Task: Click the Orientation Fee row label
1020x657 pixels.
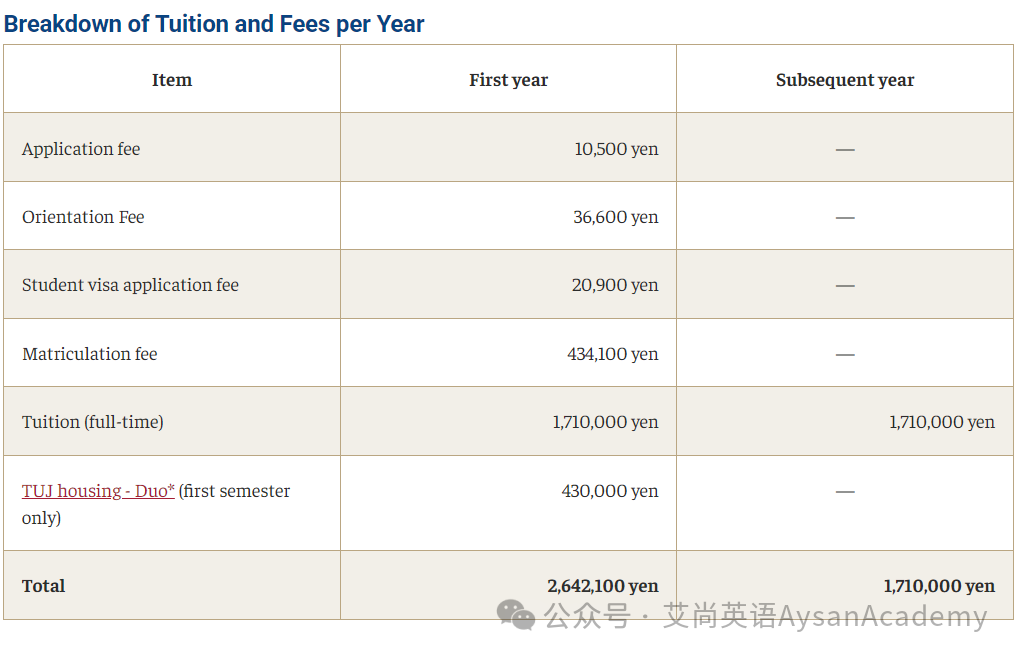Action: click(x=83, y=217)
